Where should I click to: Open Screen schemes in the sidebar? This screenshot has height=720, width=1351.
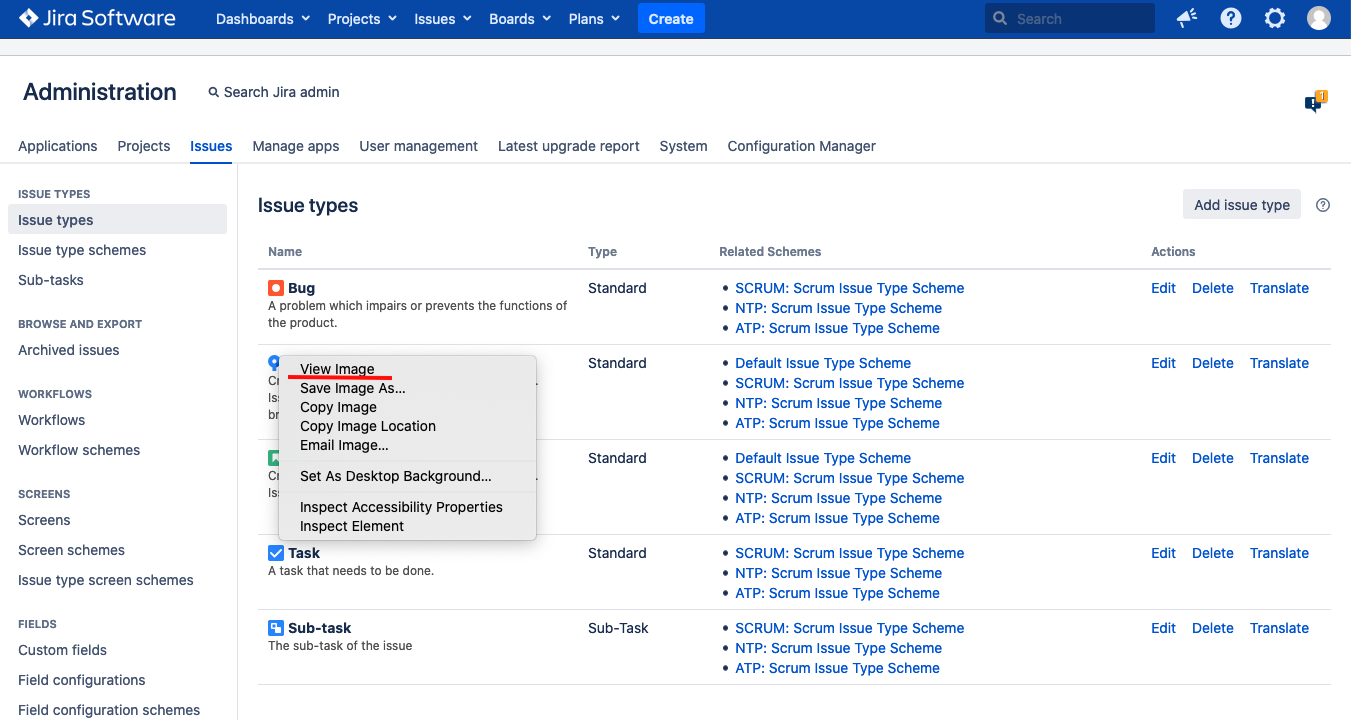point(72,550)
